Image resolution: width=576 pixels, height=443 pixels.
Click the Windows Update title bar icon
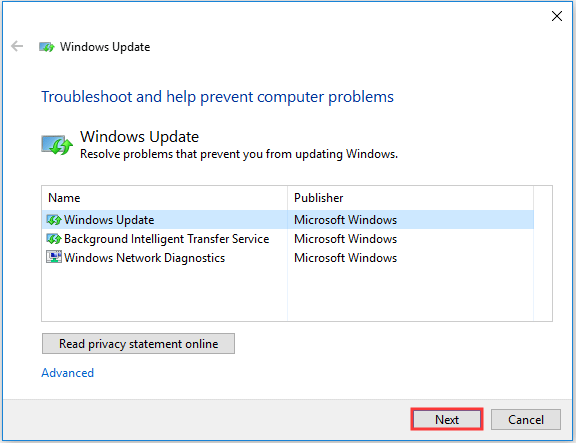click(47, 47)
